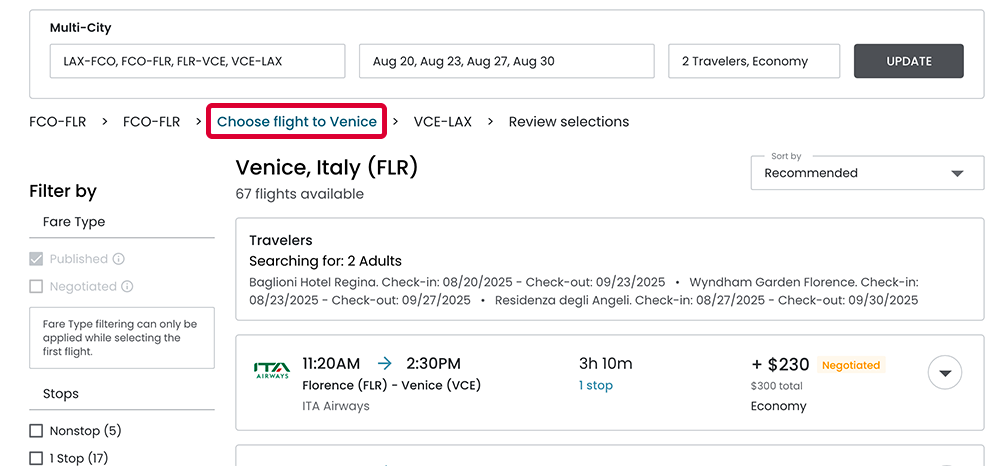Click the multi-city route input field
1000x466 pixels.
tap(197, 61)
